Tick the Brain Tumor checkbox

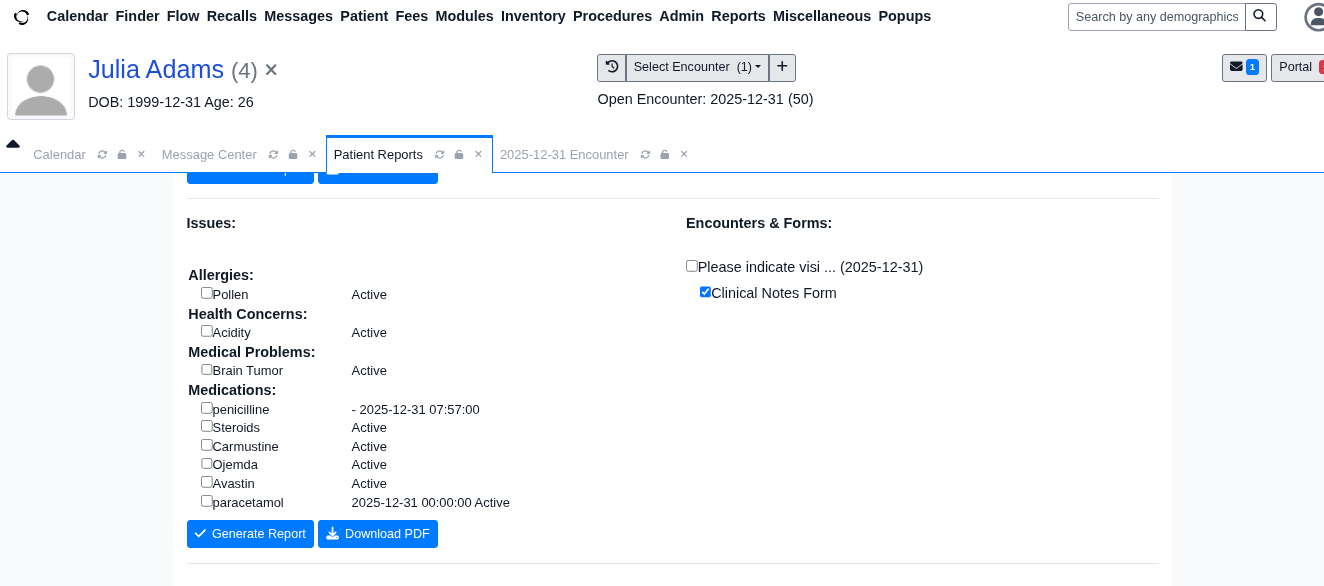tap(207, 369)
